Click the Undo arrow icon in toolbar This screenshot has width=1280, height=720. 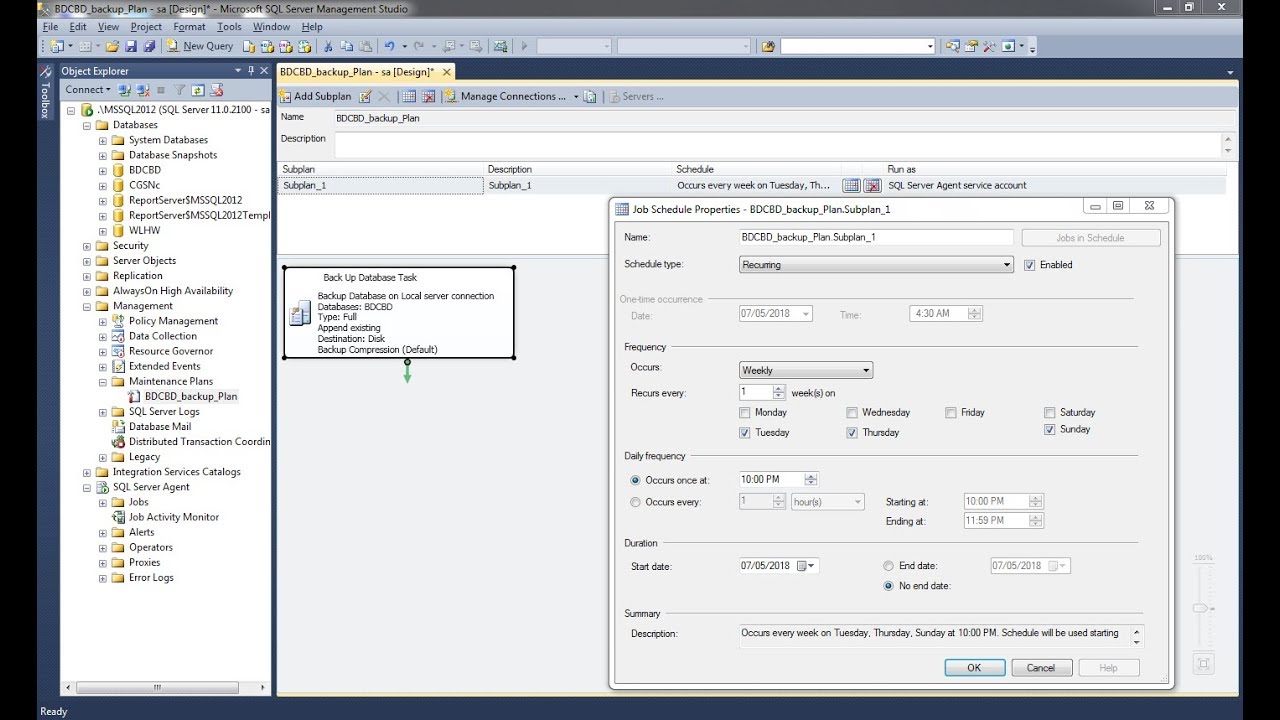click(389, 46)
